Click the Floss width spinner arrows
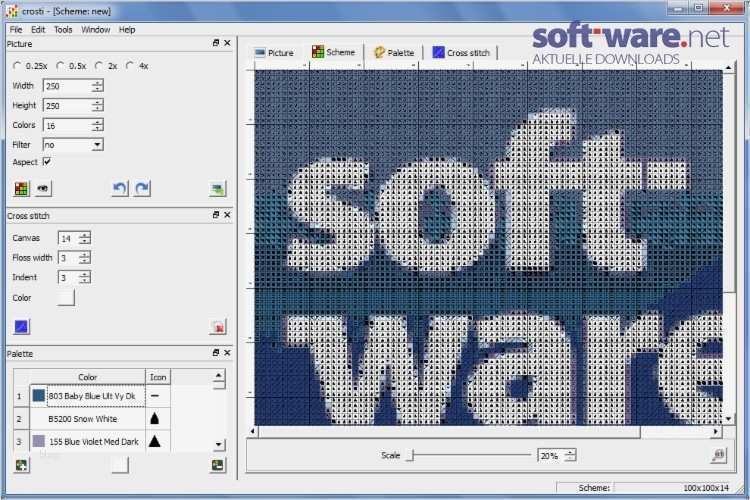750x500 pixels. [85, 258]
